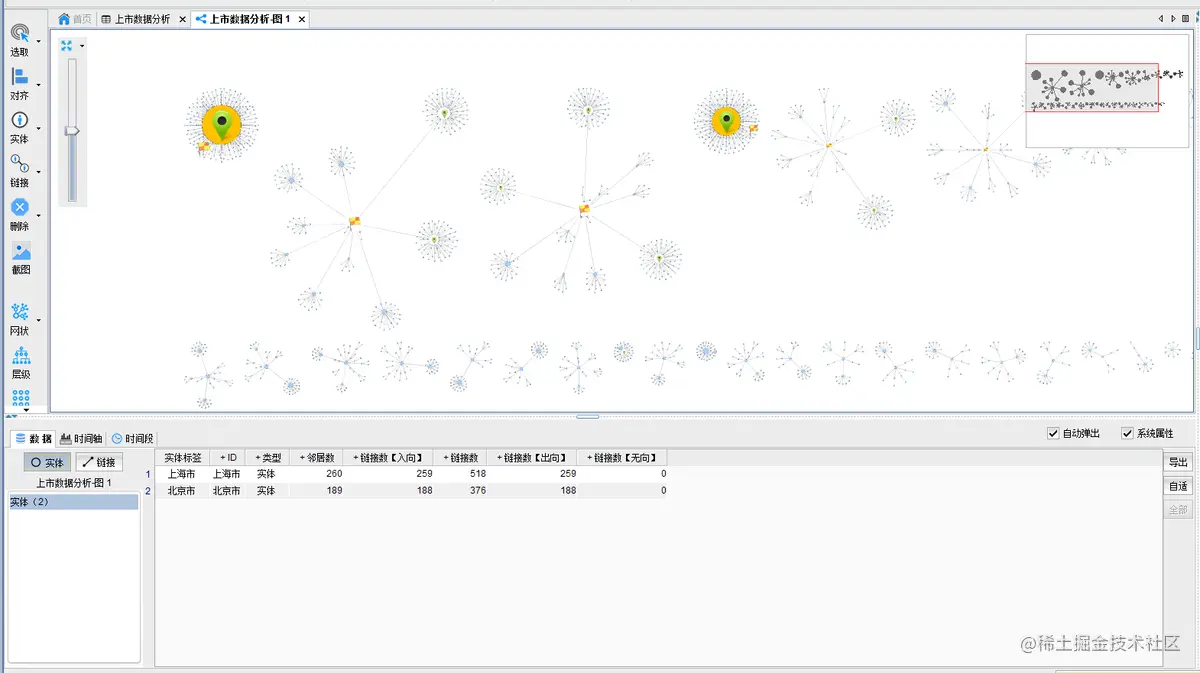Click the orange hub node of left cluster
Viewport: 1200px width, 673px height.
(354, 221)
